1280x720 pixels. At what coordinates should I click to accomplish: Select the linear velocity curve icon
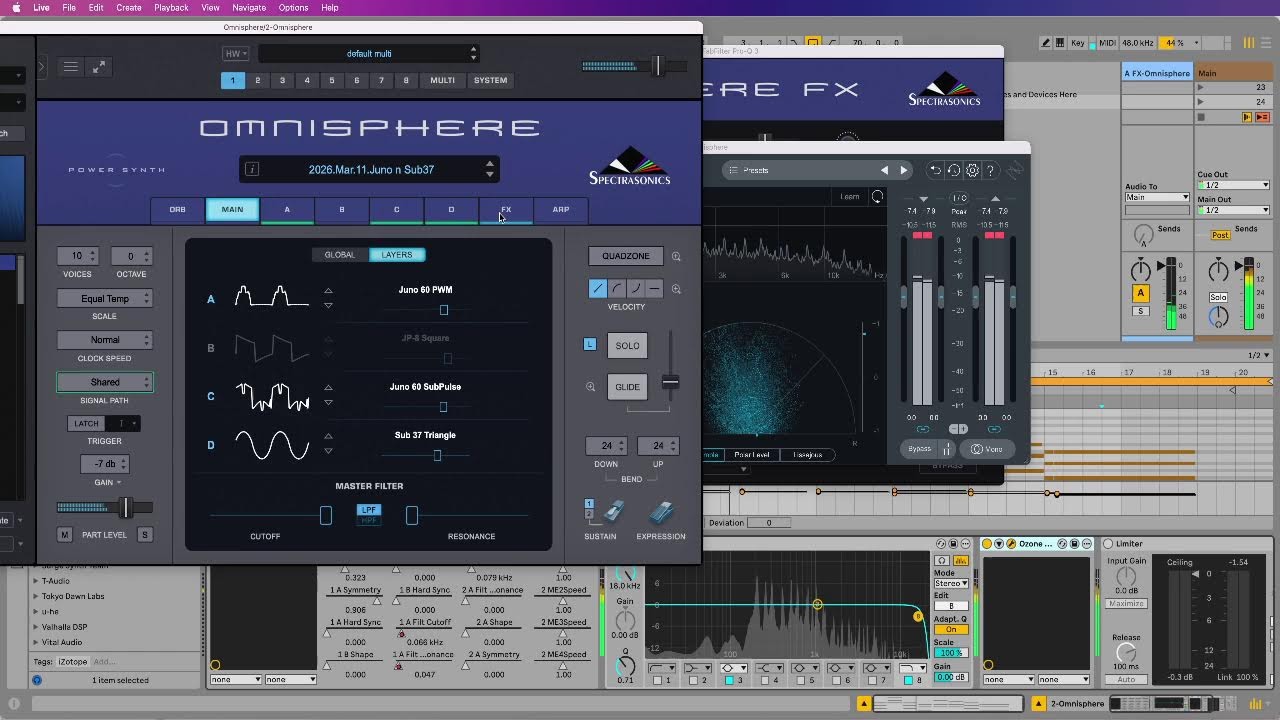(598, 289)
